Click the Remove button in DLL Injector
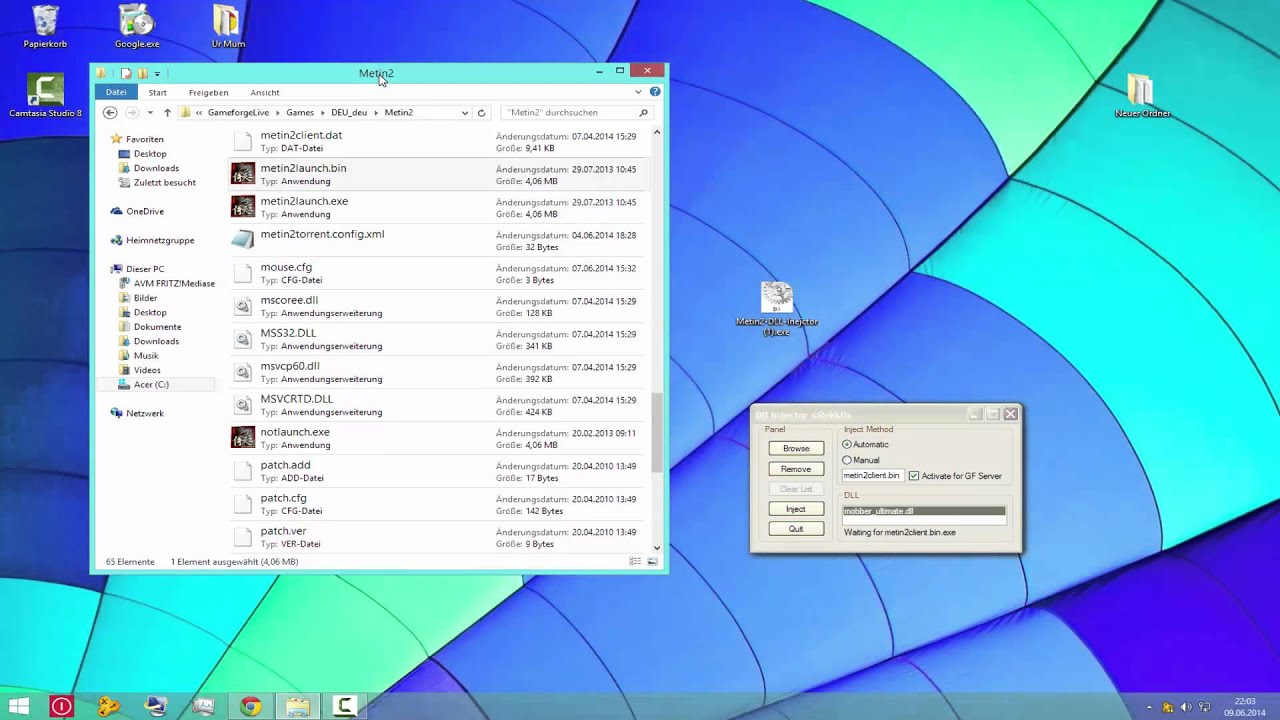This screenshot has width=1280, height=720. [x=796, y=469]
